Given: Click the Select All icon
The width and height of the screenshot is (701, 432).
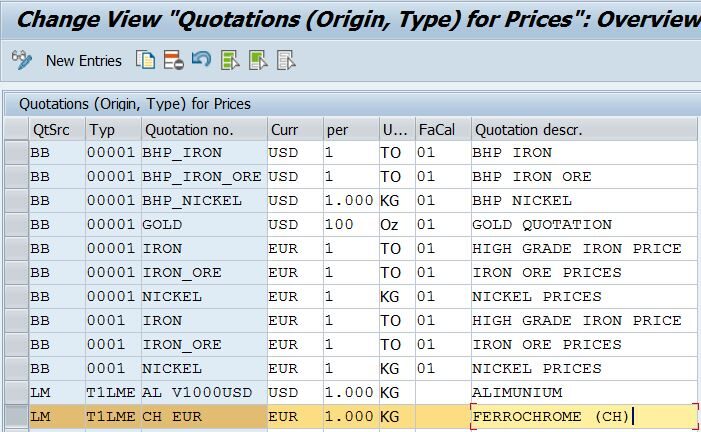Looking at the screenshot, I should (x=230, y=61).
